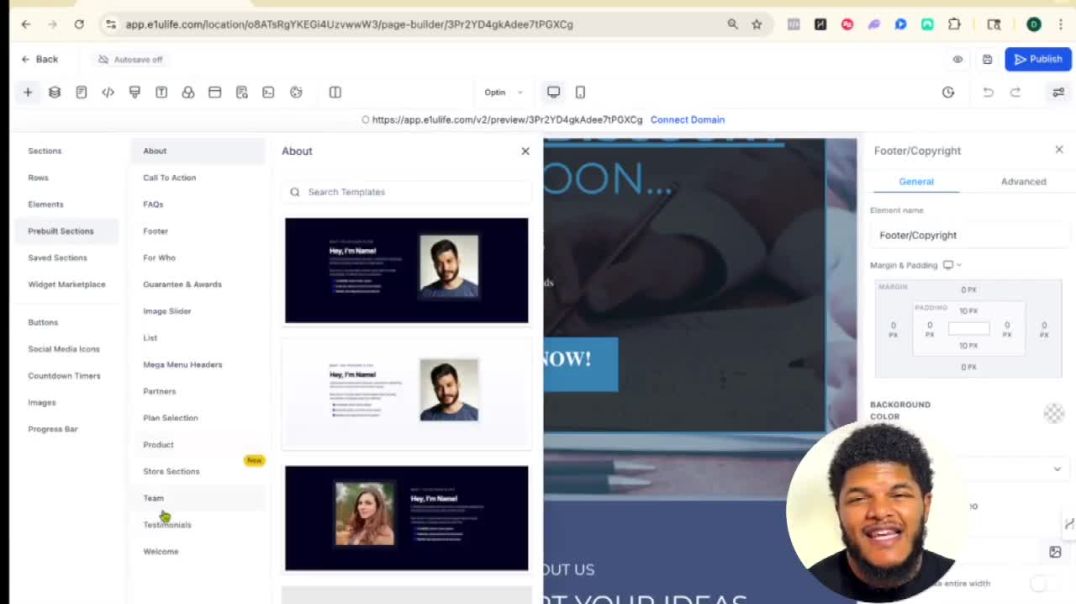Viewport: 1076px width, 604px height.
Task: Open the custom code editor icon
Action: (107, 92)
